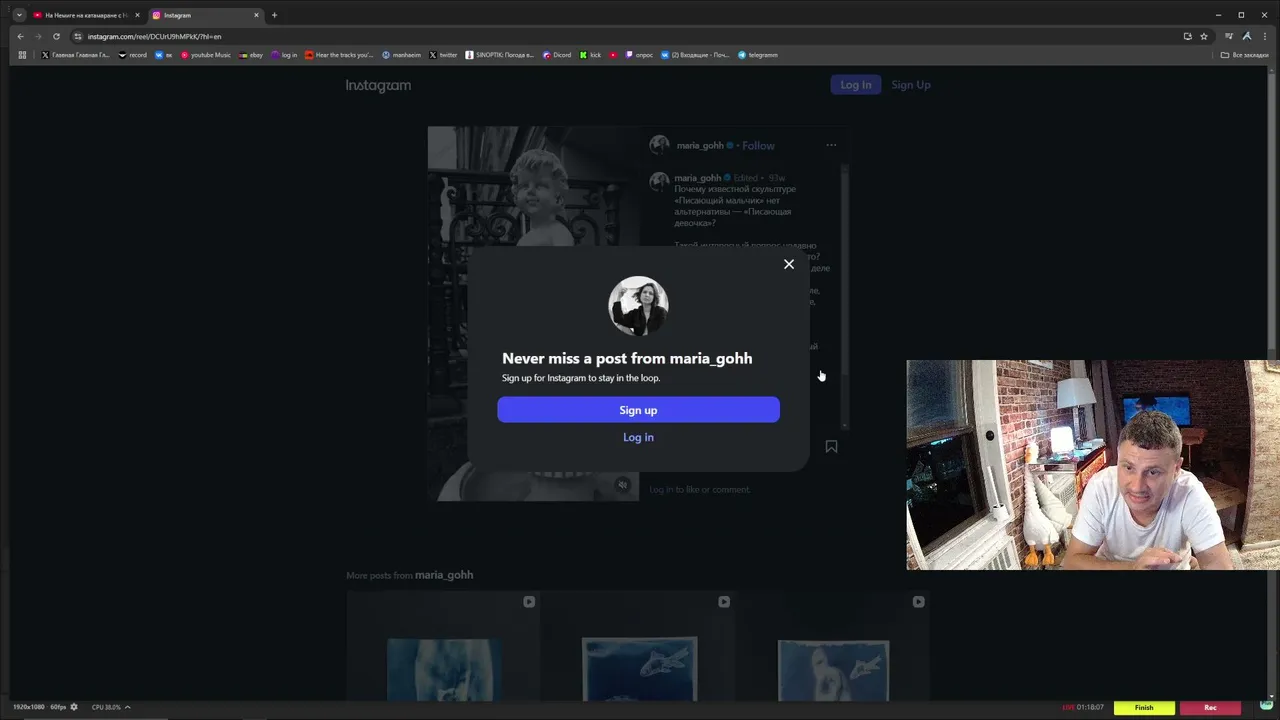Close the sign-up popup with the X
Screen dimensions: 1280x720
(789, 264)
